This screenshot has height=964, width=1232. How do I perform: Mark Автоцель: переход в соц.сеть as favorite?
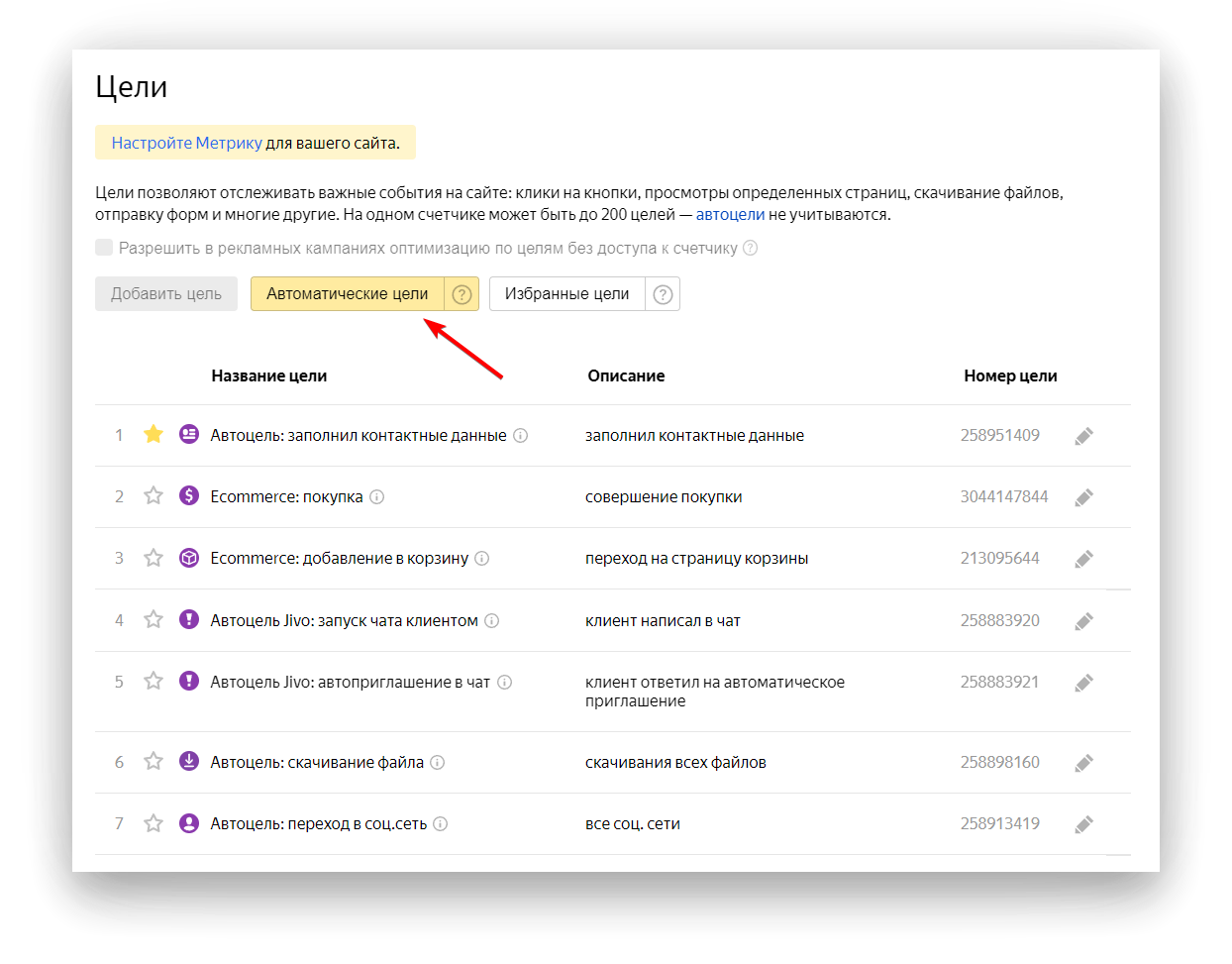tap(154, 823)
